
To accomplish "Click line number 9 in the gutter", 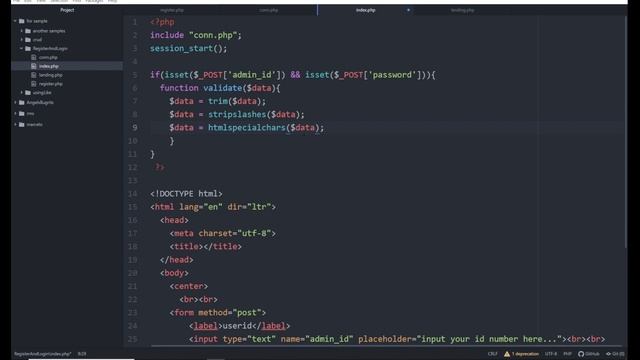I will pyautogui.click(x=135, y=128).
